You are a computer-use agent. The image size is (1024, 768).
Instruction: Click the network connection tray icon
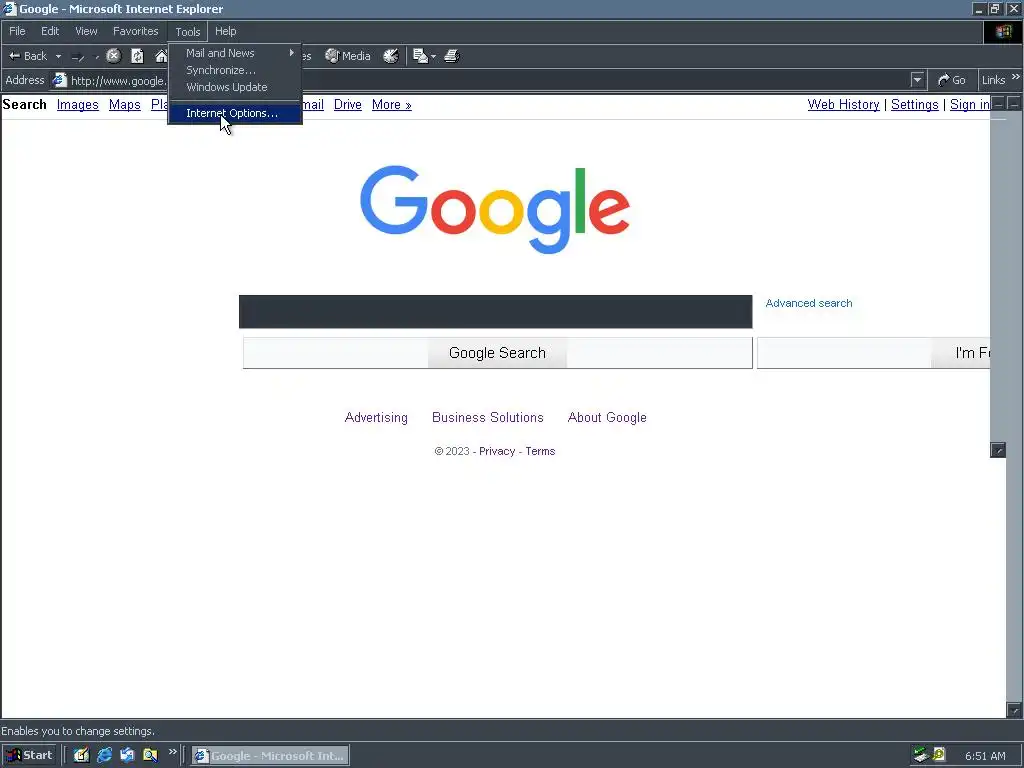pyautogui.click(x=921, y=755)
